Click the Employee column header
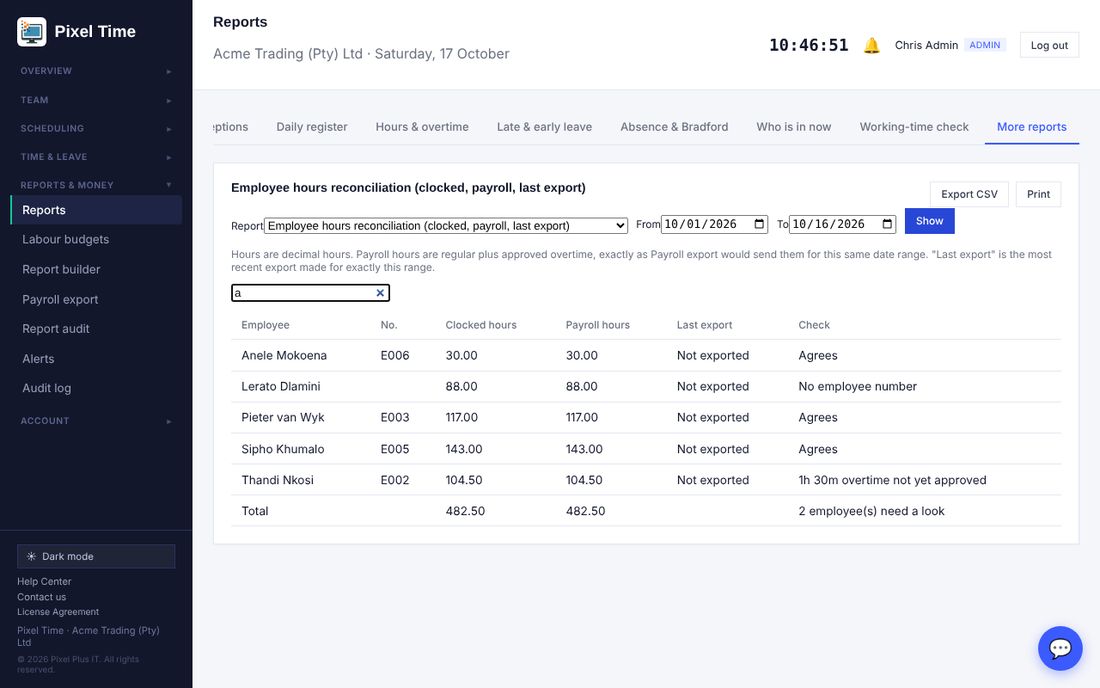Screen dimensions: 1100x688 [265, 325]
